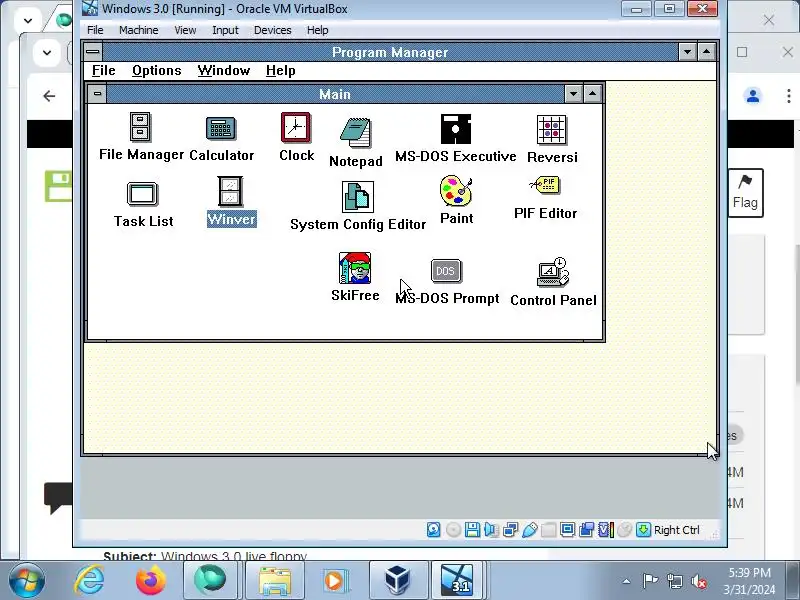800x600 pixels.
Task: Open the Control Panel icon
Action: pos(553,272)
